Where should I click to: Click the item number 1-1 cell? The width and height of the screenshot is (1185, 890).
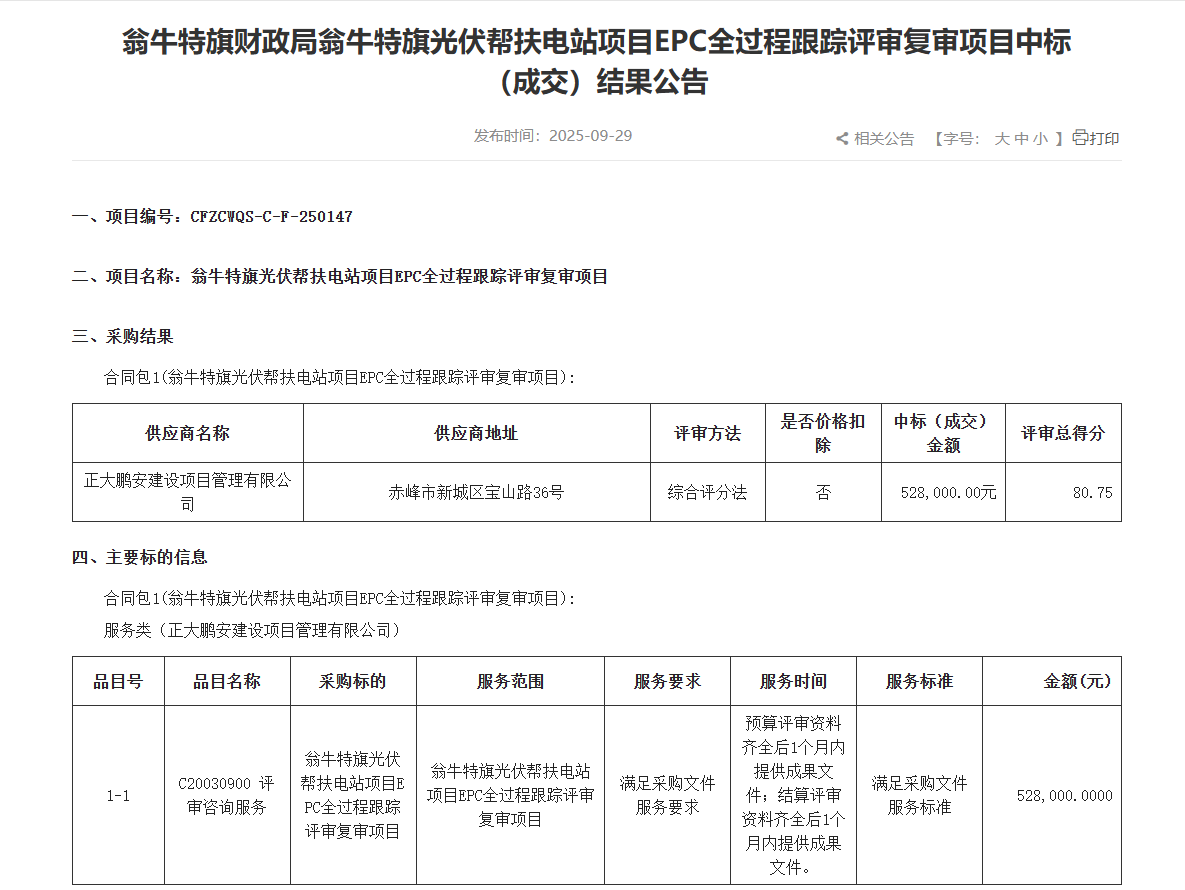coord(118,796)
